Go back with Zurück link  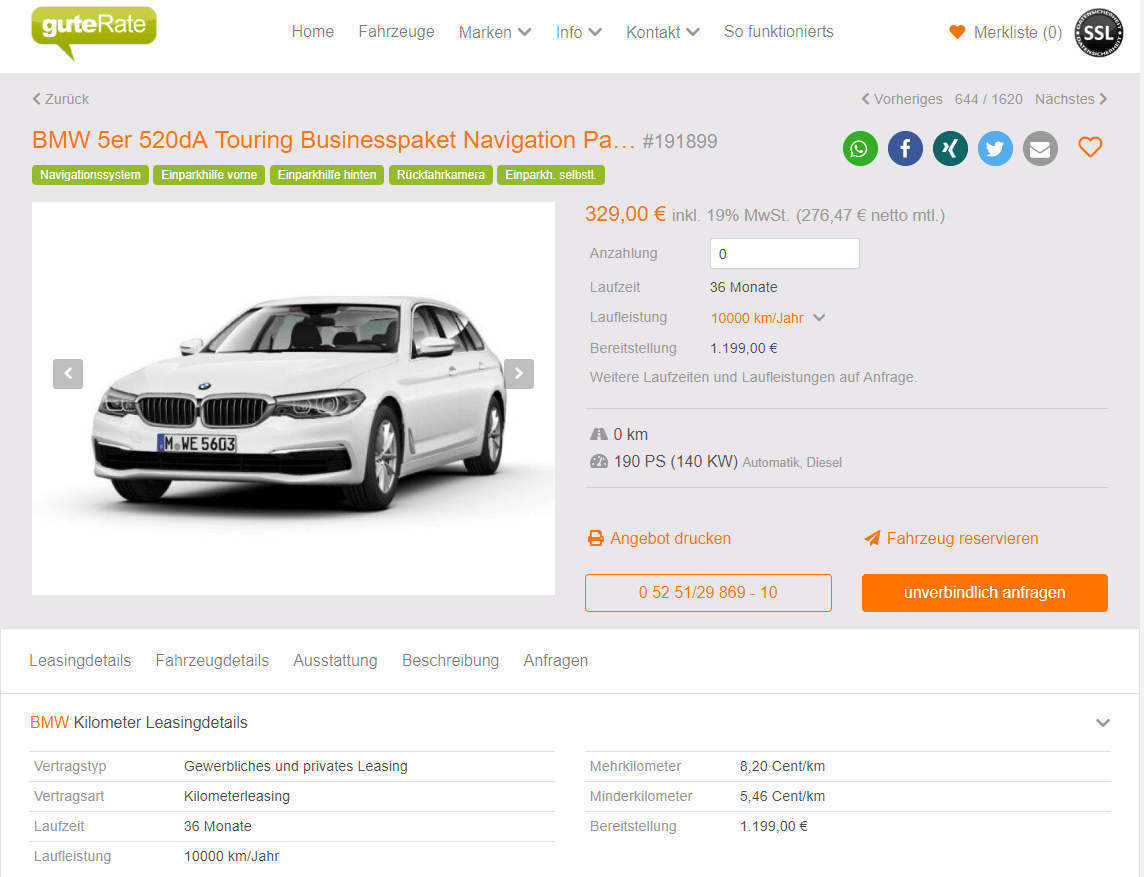tap(61, 99)
